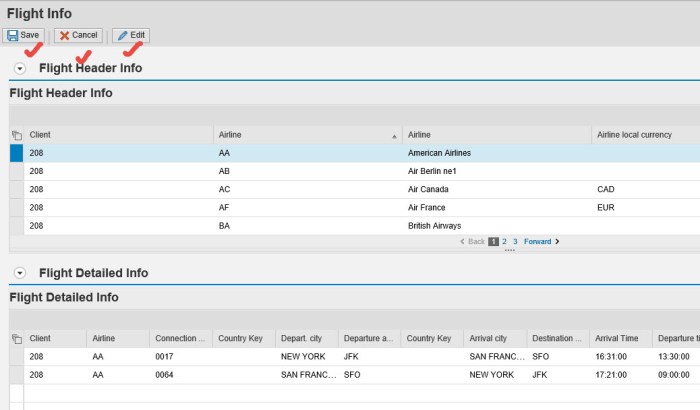Go to page 3 of header table
700x410 pixels.
coord(514,241)
